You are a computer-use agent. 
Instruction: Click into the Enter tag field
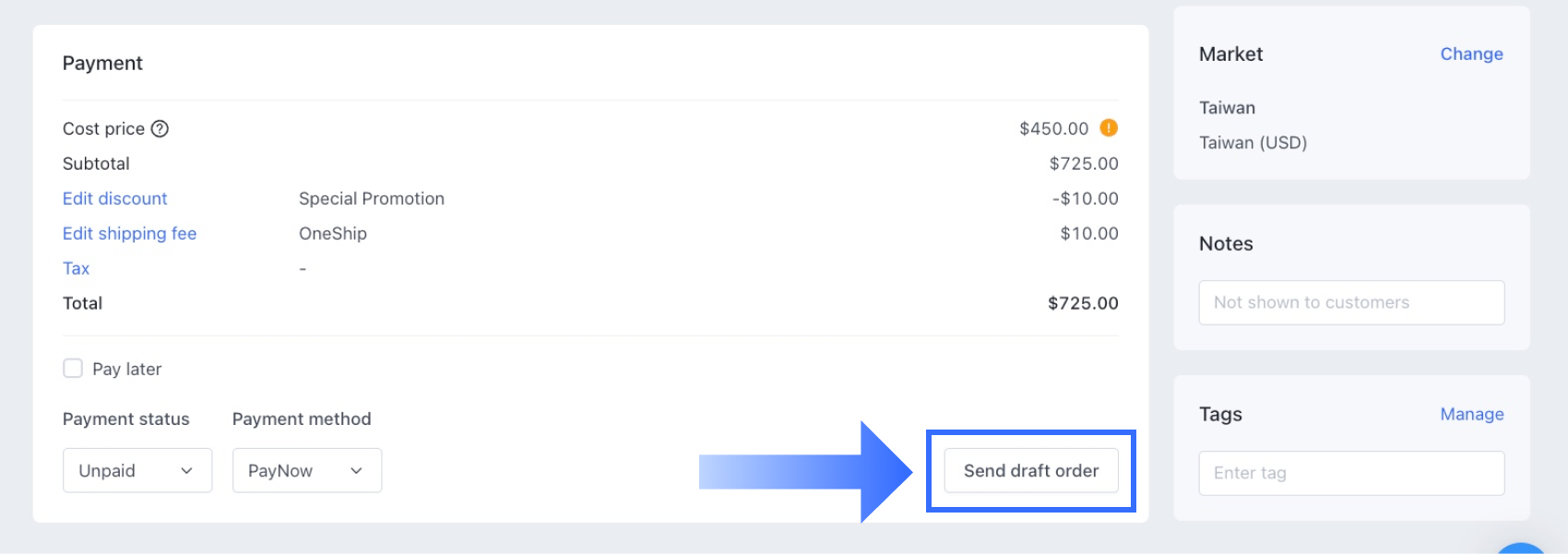point(1351,474)
